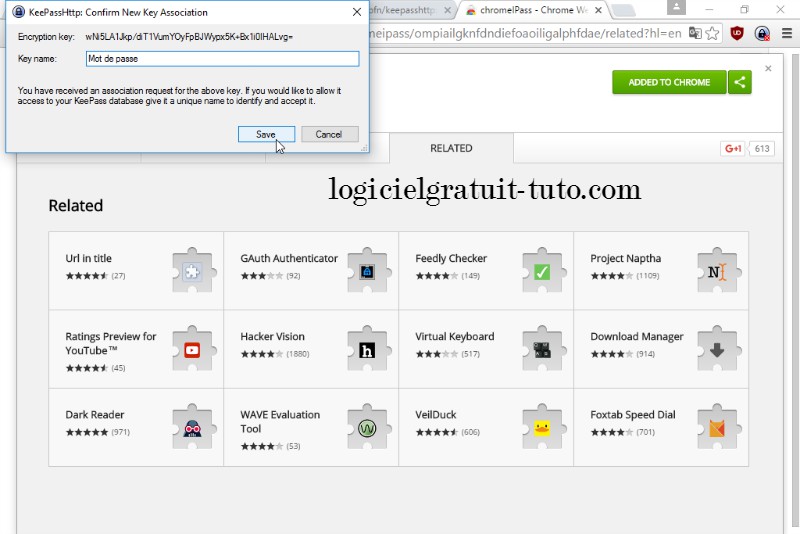Click the Url in title name

[88, 258]
